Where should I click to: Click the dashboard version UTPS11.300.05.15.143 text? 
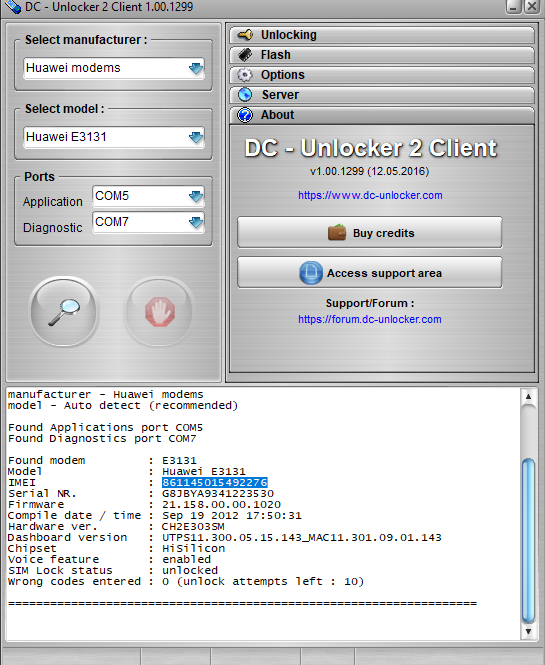[232, 538]
